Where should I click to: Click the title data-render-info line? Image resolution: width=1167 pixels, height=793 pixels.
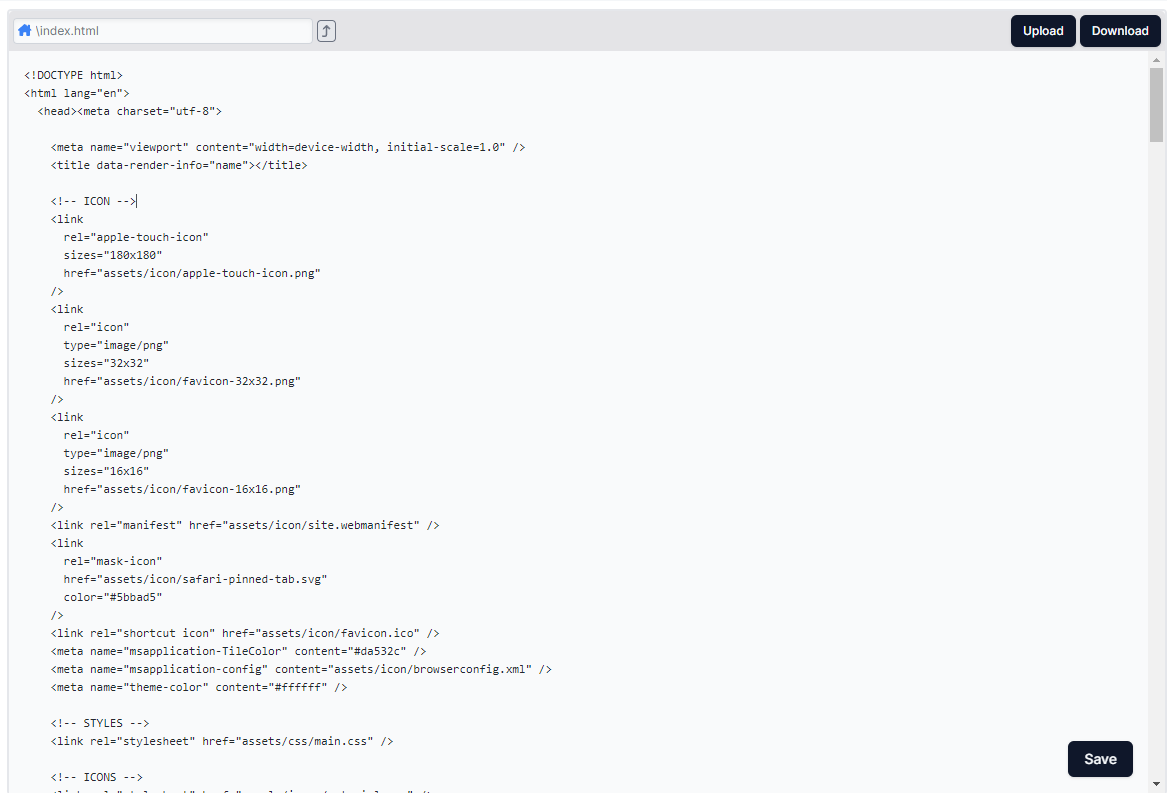point(179,165)
